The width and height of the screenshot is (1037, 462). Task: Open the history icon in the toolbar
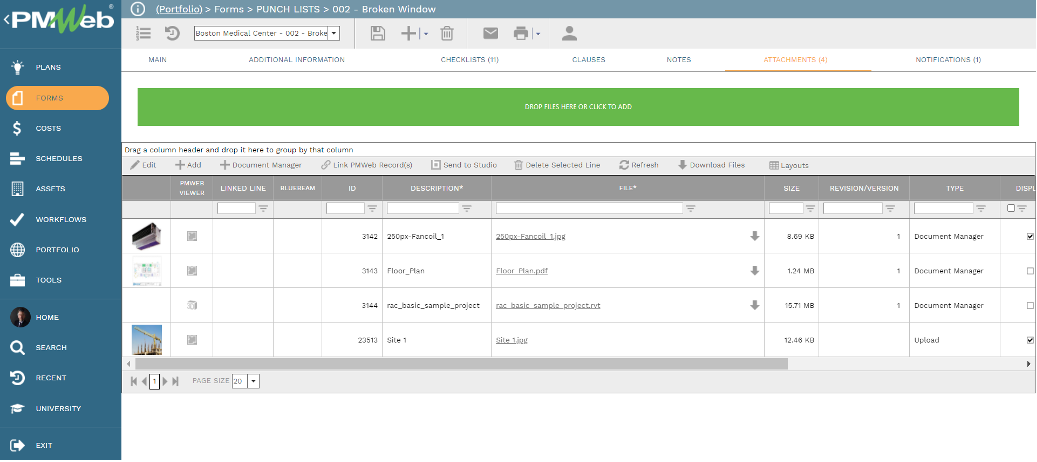[173, 34]
